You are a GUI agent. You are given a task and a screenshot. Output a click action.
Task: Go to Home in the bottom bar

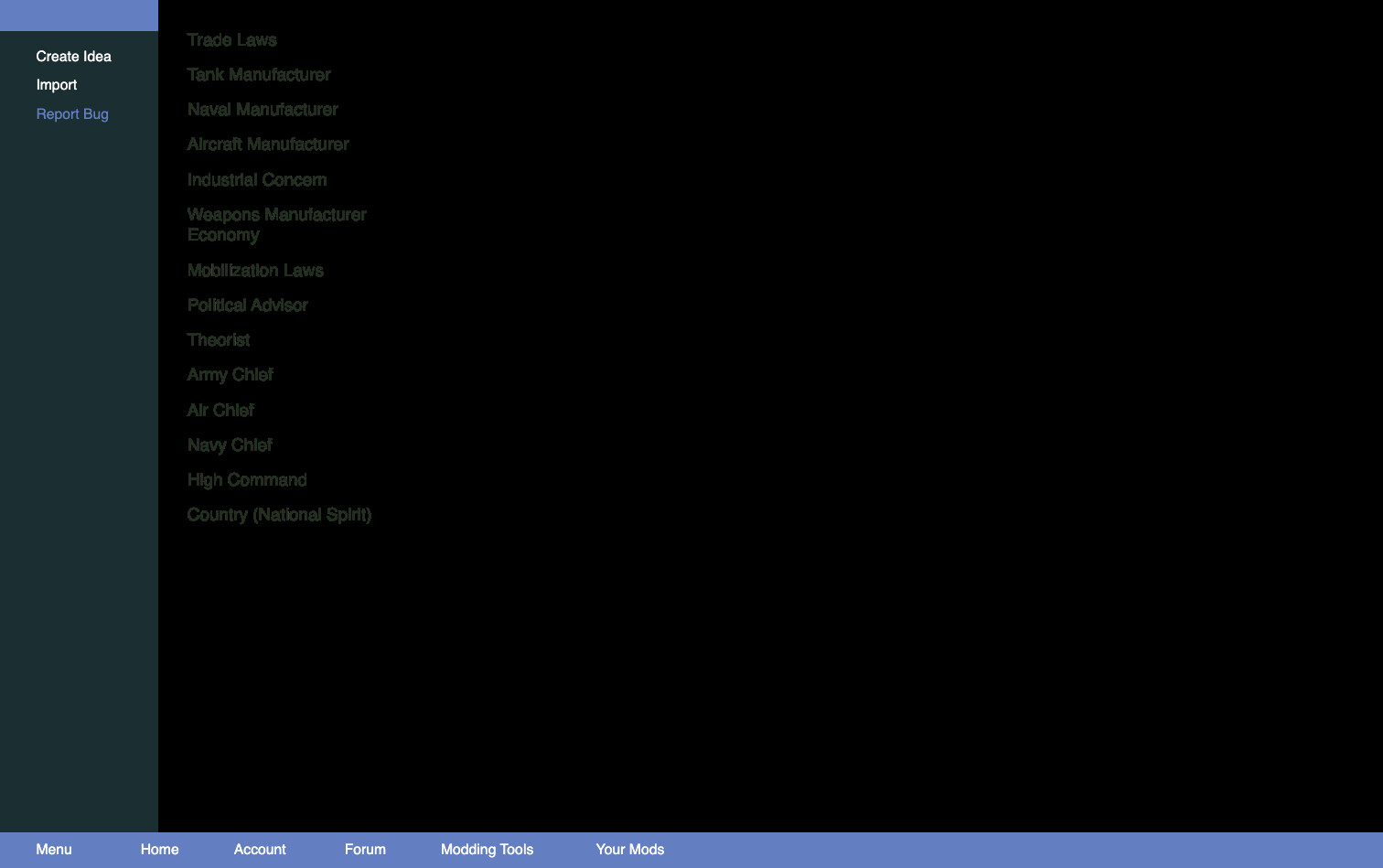[x=160, y=850]
